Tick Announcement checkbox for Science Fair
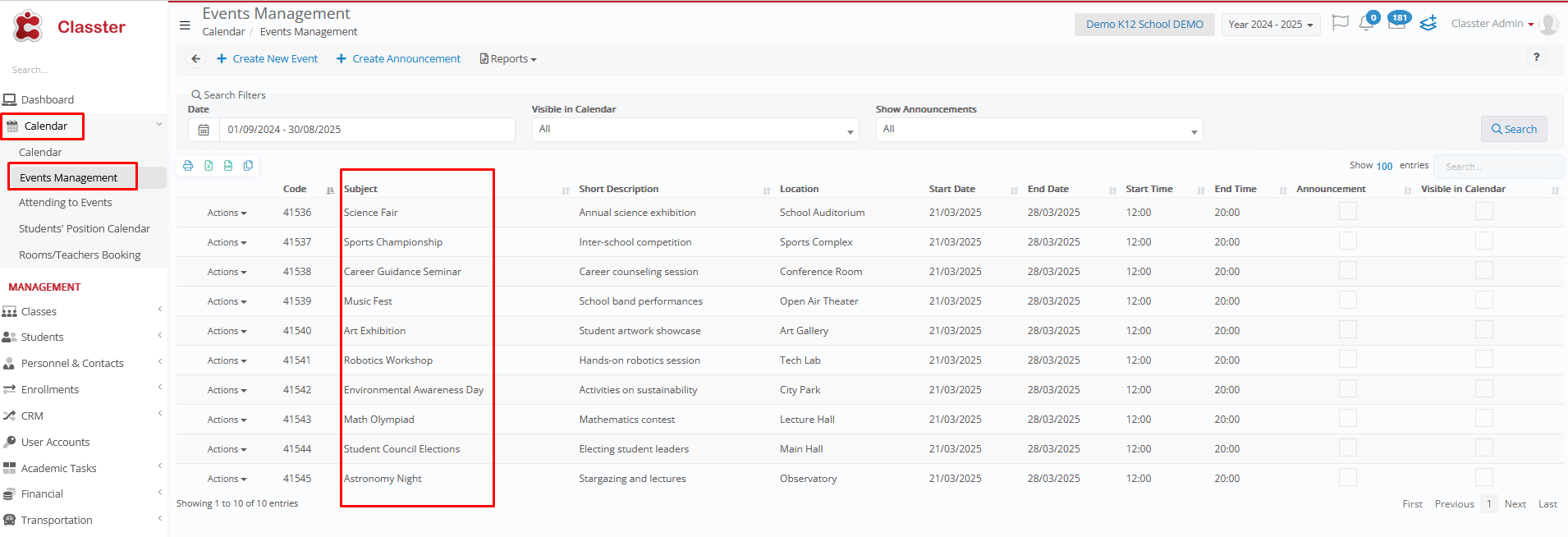The height and width of the screenshot is (537, 1568). point(1347,212)
